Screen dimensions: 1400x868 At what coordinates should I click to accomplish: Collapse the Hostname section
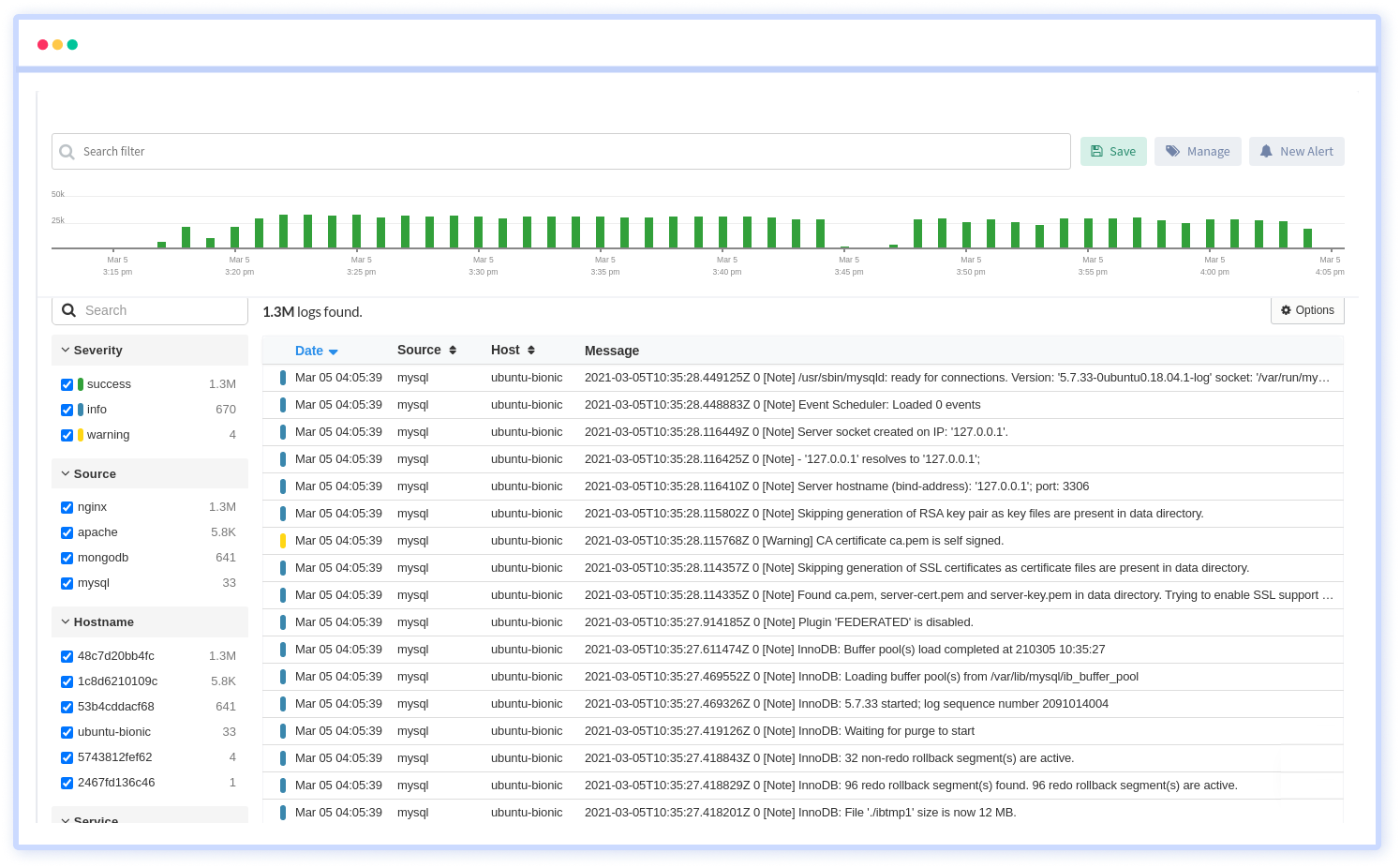click(66, 621)
